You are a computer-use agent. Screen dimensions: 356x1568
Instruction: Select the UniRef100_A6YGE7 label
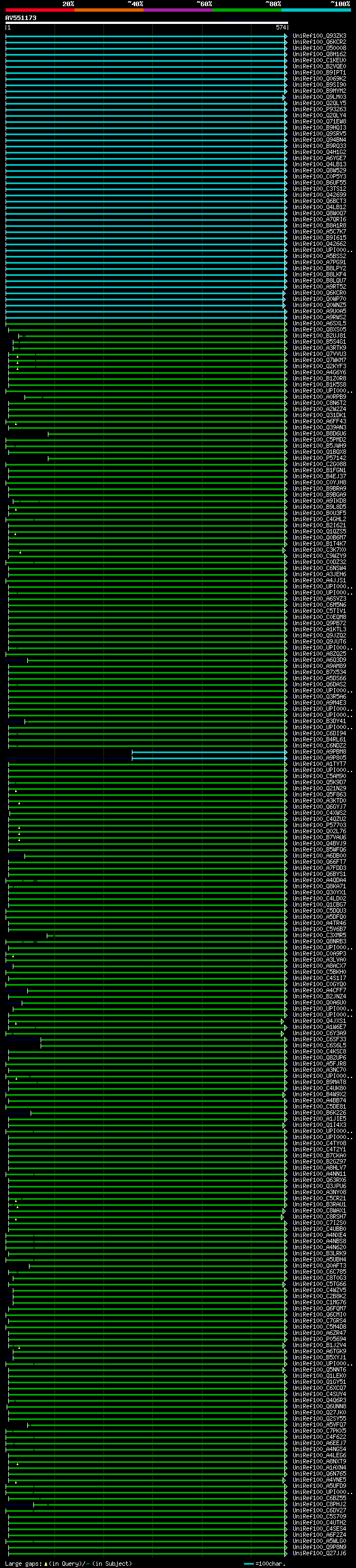tap(319, 159)
